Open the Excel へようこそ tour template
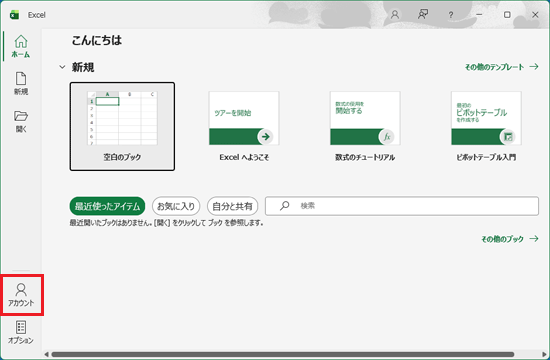Screen dimensions: 550x360 tap(244, 126)
